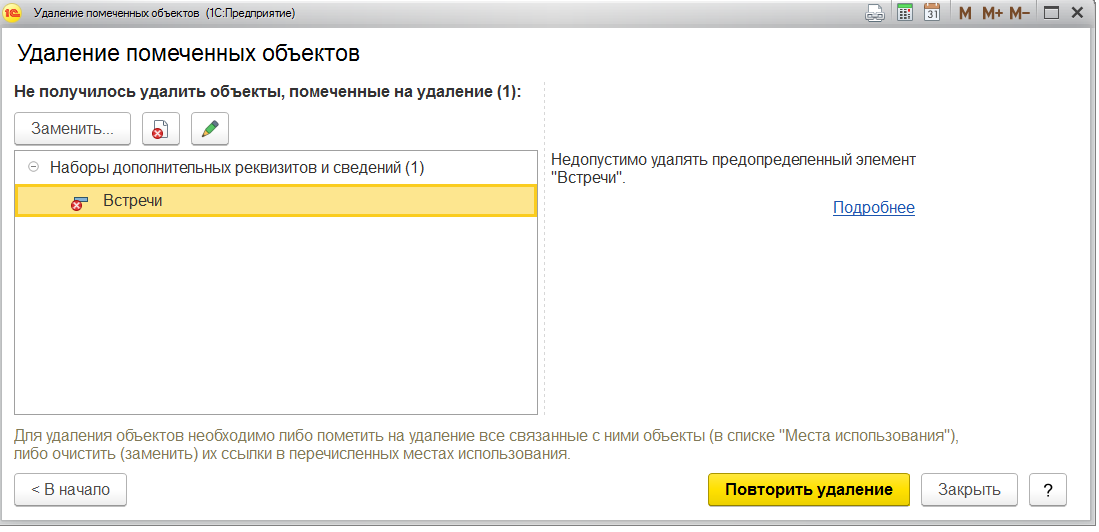Close the window with the X button
The width and height of the screenshot is (1099, 532).
[x=1080, y=13]
